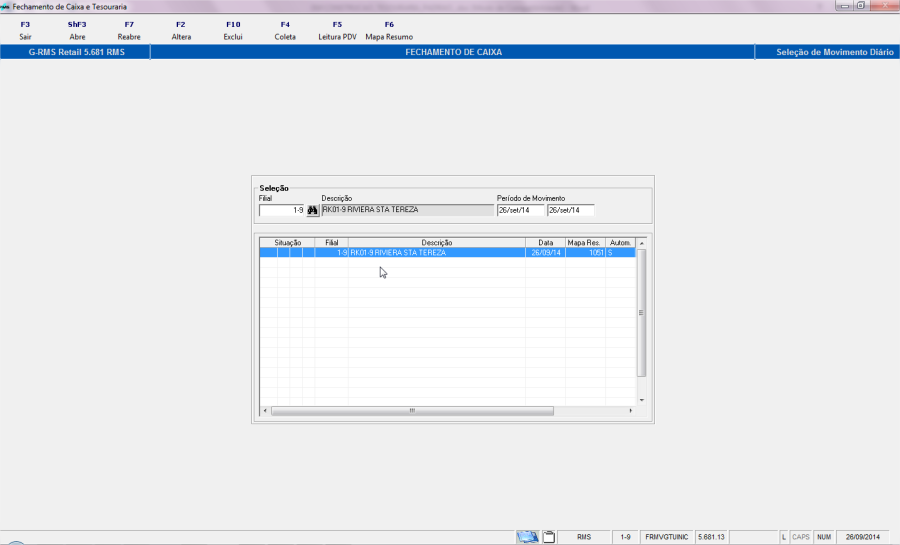Click the 26/09/14 date cell in the grid

point(545,252)
